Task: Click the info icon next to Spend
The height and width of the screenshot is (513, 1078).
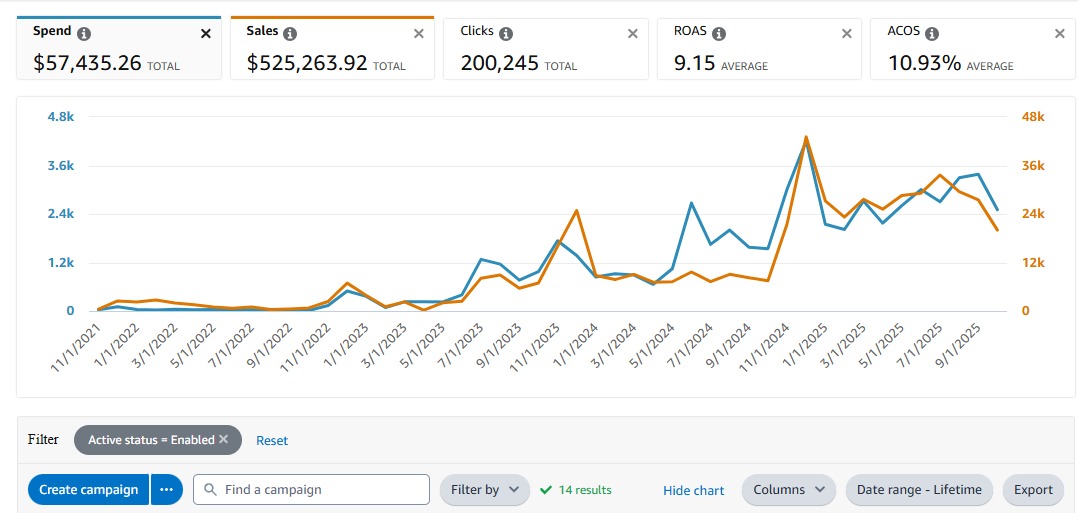Action: 84,33
